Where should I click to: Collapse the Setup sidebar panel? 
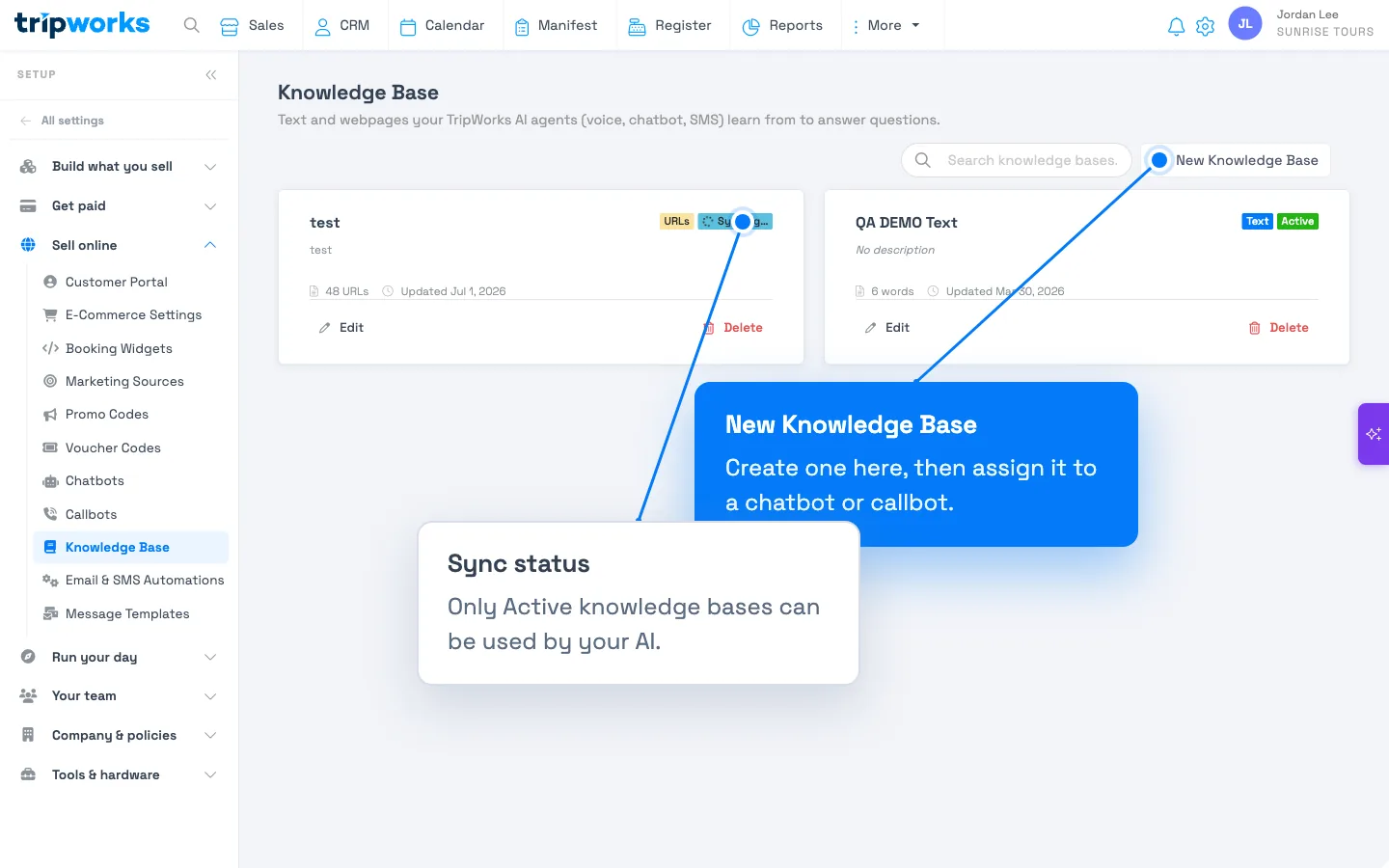coord(211,74)
